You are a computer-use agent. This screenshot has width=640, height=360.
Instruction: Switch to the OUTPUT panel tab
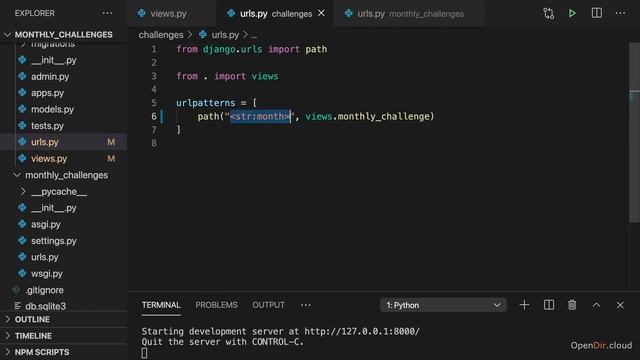point(268,305)
